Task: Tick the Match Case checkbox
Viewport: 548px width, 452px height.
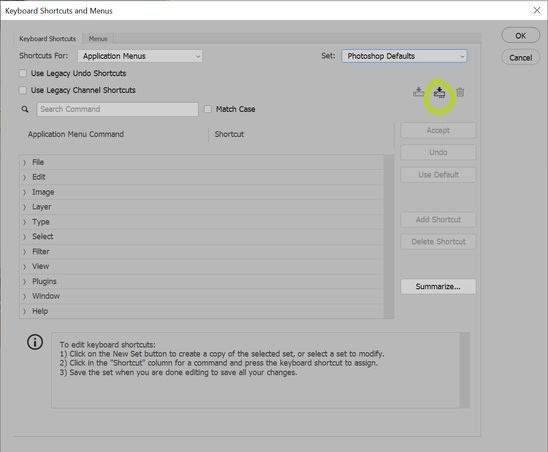Action: [x=208, y=109]
